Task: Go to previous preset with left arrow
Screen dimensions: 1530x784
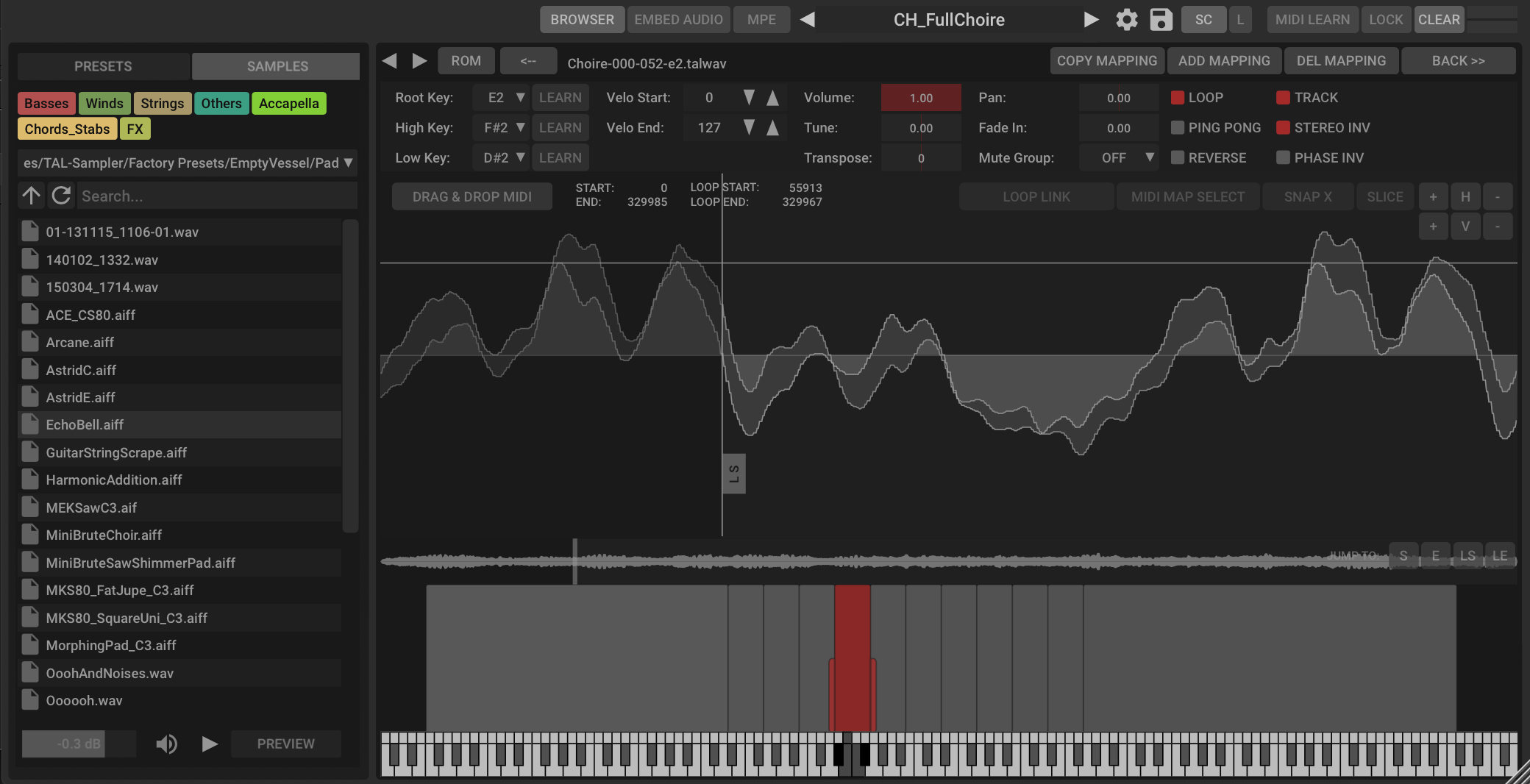Action: coord(808,20)
